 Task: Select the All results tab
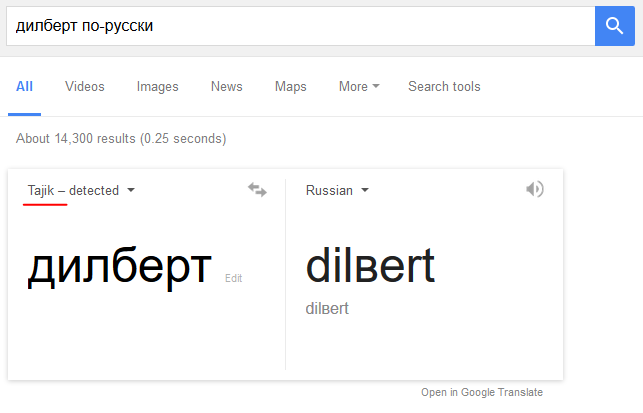[x=24, y=87]
